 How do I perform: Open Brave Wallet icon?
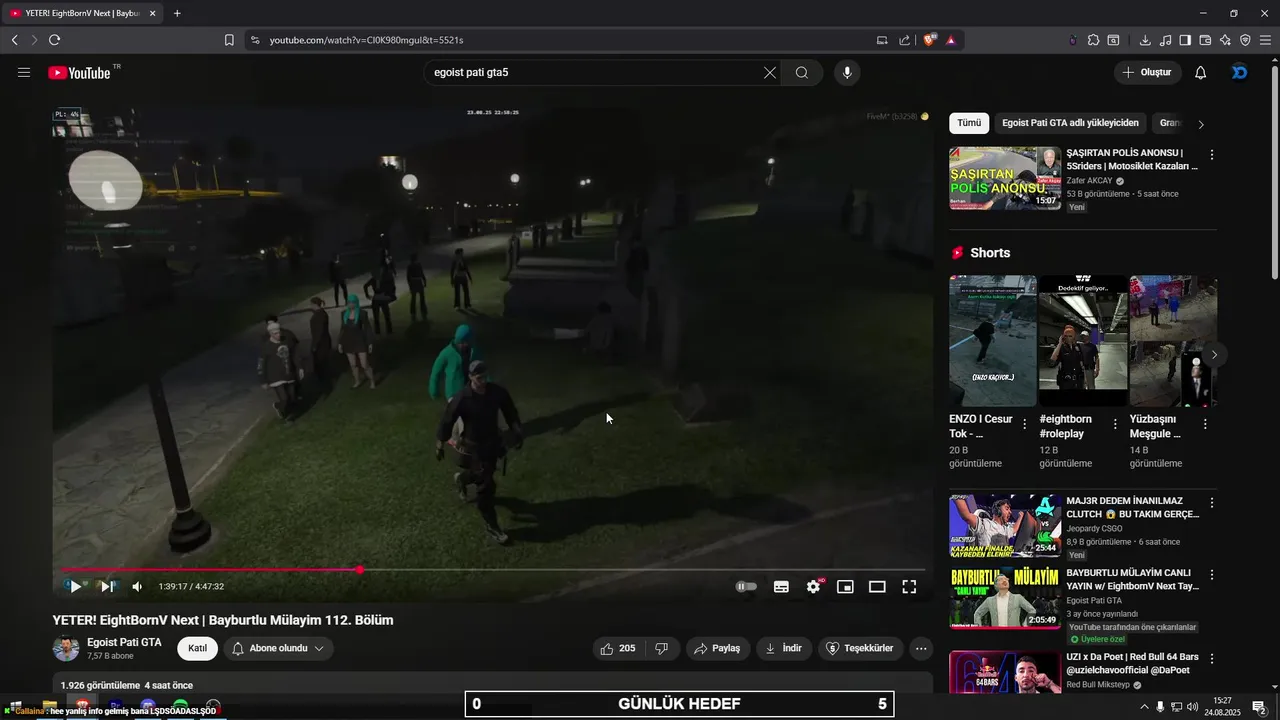point(1205,40)
